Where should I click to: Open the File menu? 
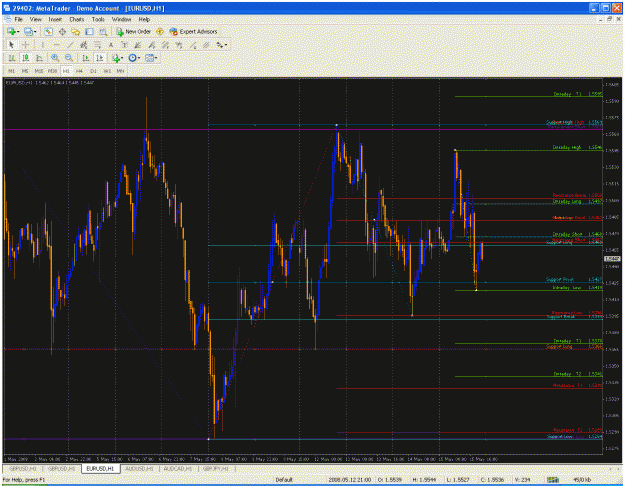pyautogui.click(x=18, y=19)
